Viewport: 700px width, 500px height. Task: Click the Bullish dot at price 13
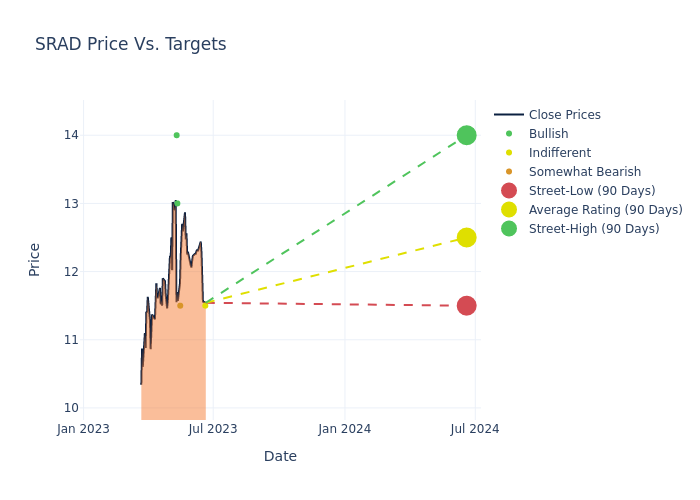177,203
